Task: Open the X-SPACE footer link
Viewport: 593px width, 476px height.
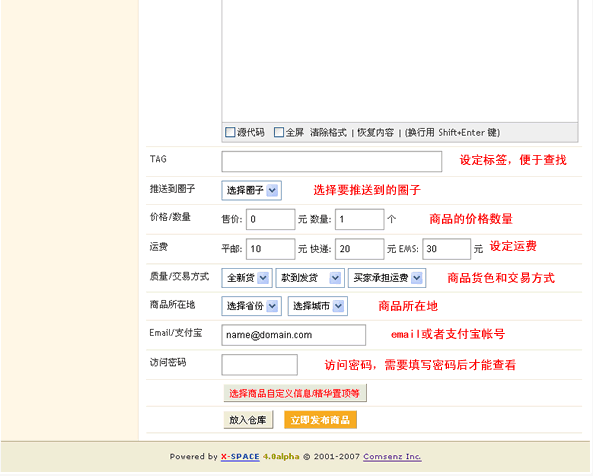Action: (240, 457)
